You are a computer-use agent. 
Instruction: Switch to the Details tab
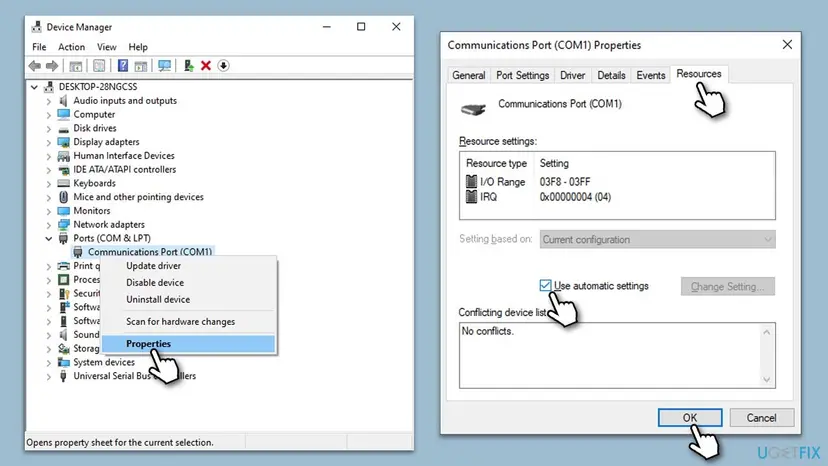click(611, 76)
